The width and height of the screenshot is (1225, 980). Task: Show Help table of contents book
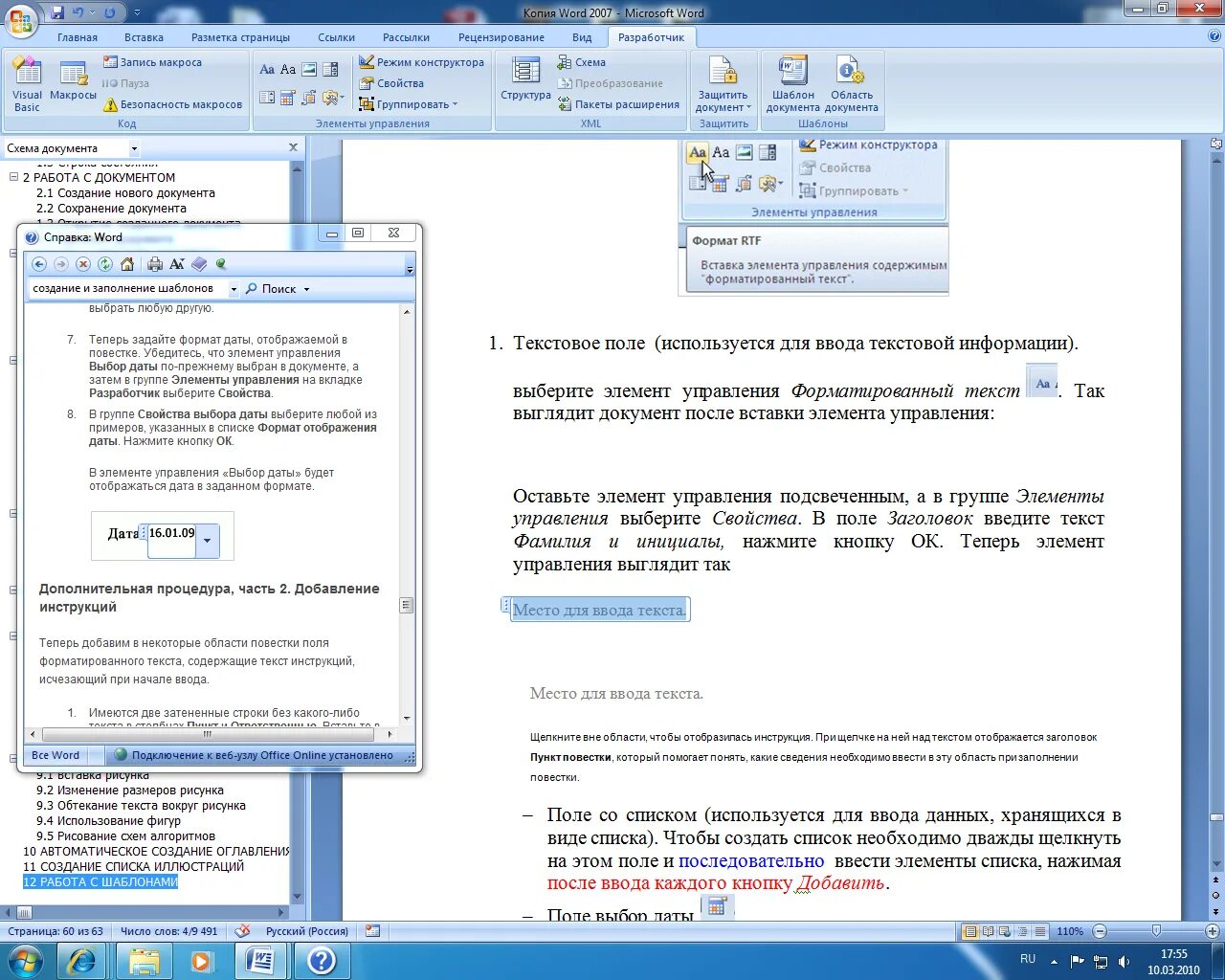coord(199,264)
